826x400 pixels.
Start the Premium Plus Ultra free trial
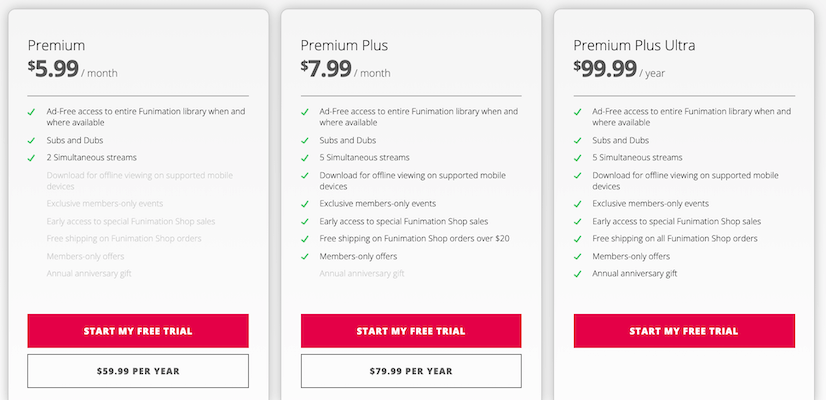click(684, 331)
